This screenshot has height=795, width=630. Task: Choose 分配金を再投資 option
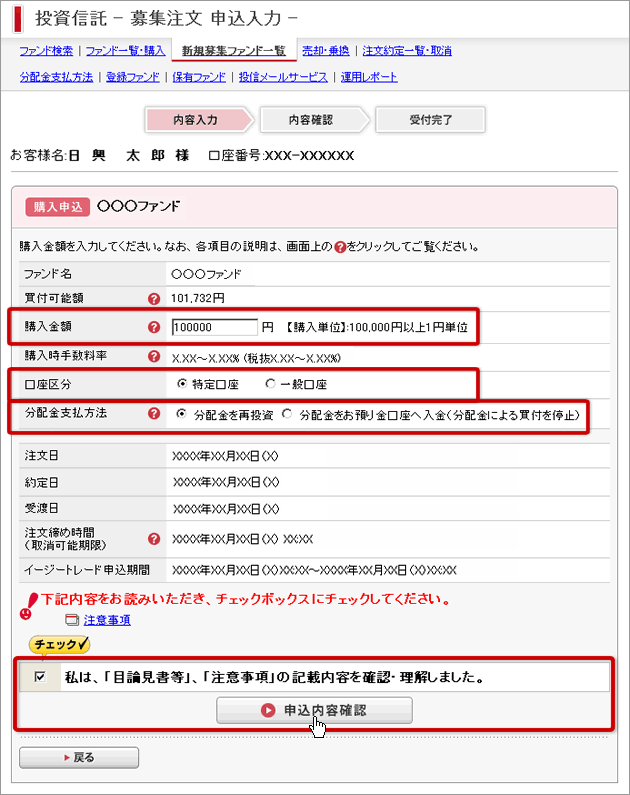pyautogui.click(x=181, y=413)
